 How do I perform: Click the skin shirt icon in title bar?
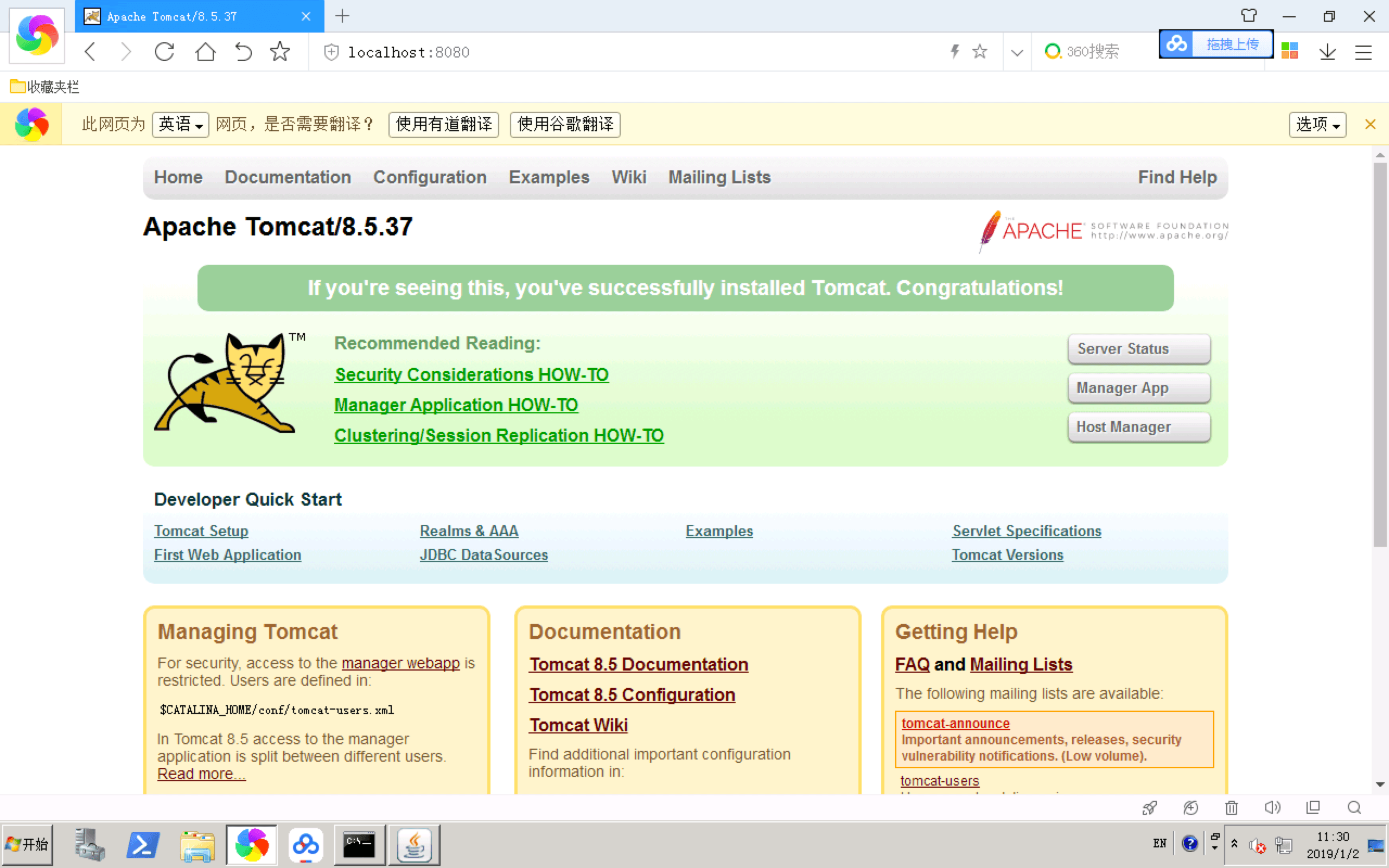(x=1248, y=16)
